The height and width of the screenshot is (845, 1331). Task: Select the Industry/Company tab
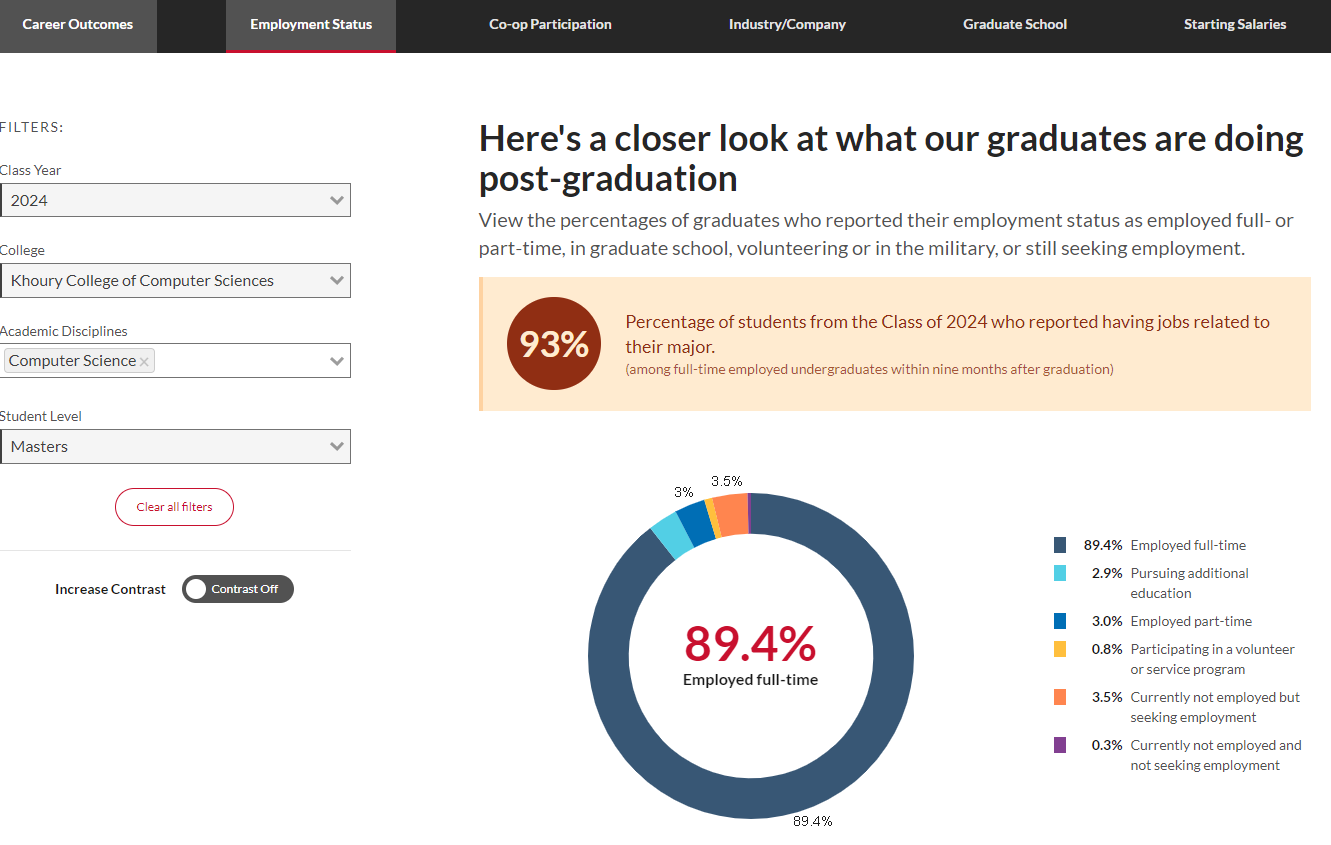coord(787,25)
